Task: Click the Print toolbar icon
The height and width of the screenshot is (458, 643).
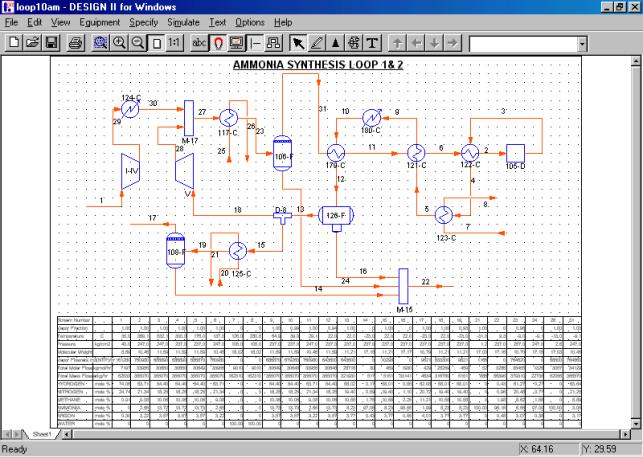Action: coord(74,44)
